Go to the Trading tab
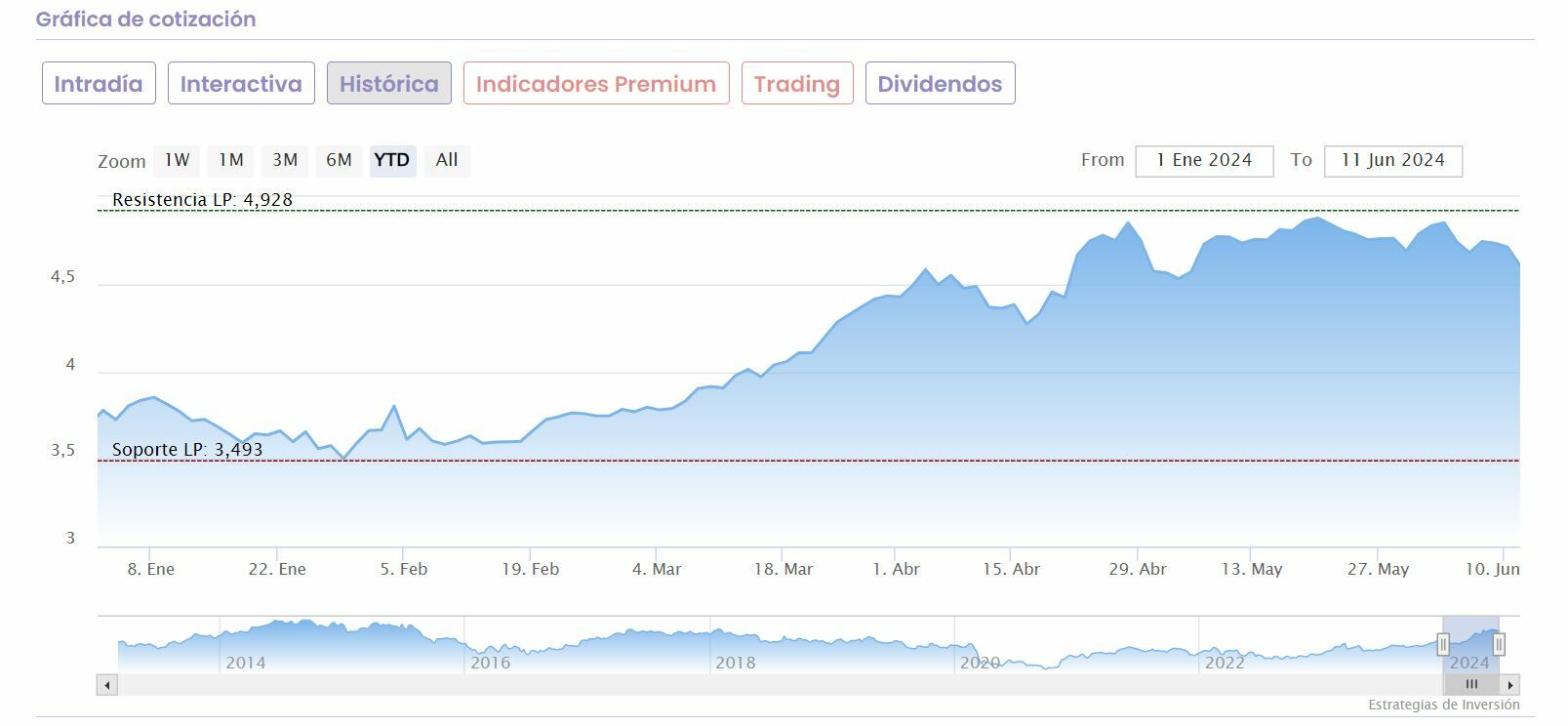Screen dimensions: 1568x726 click(797, 84)
